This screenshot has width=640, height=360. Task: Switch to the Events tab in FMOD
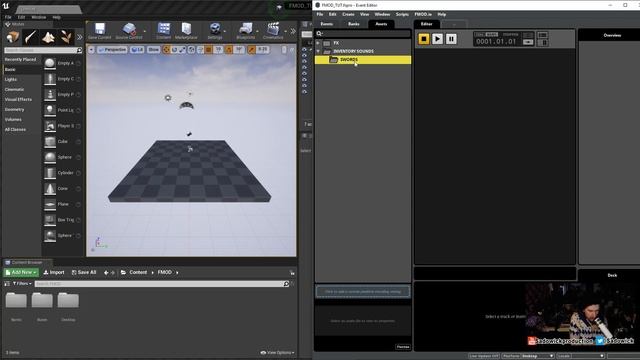327,24
